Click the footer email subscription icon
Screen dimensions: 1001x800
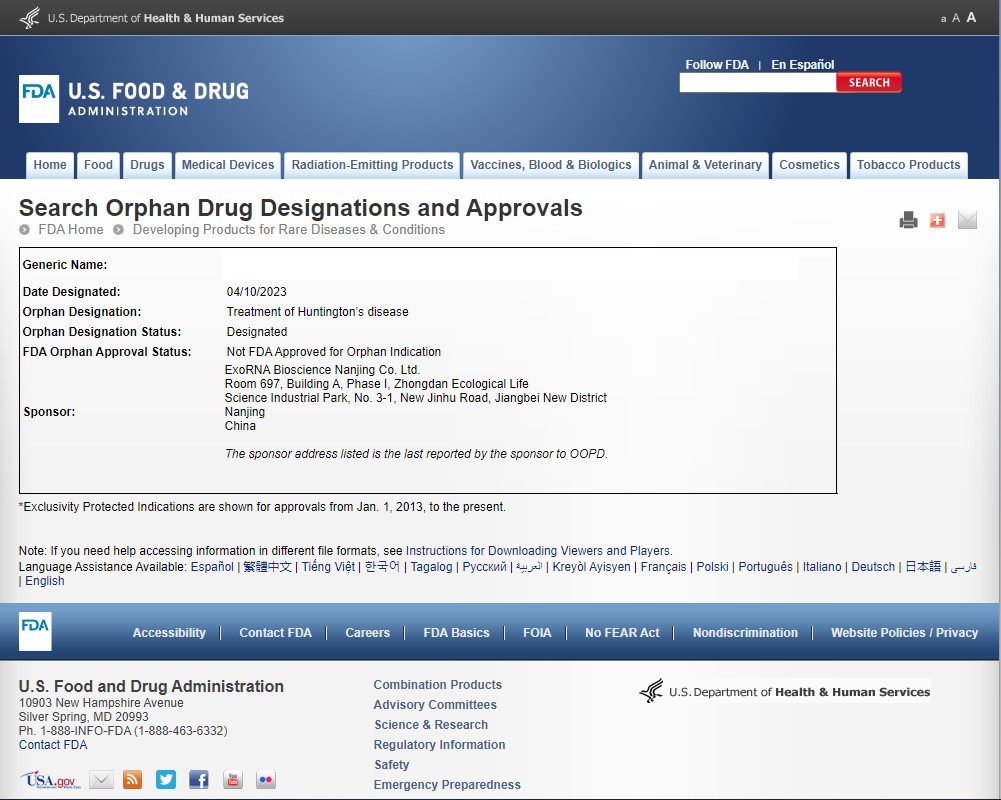101,780
